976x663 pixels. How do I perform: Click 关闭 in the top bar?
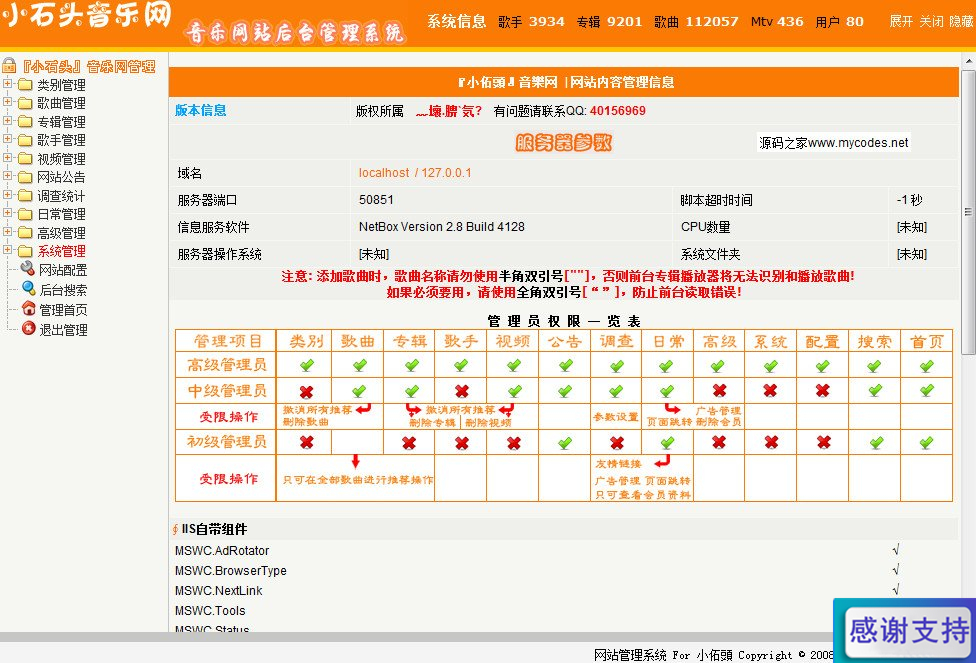(x=931, y=21)
